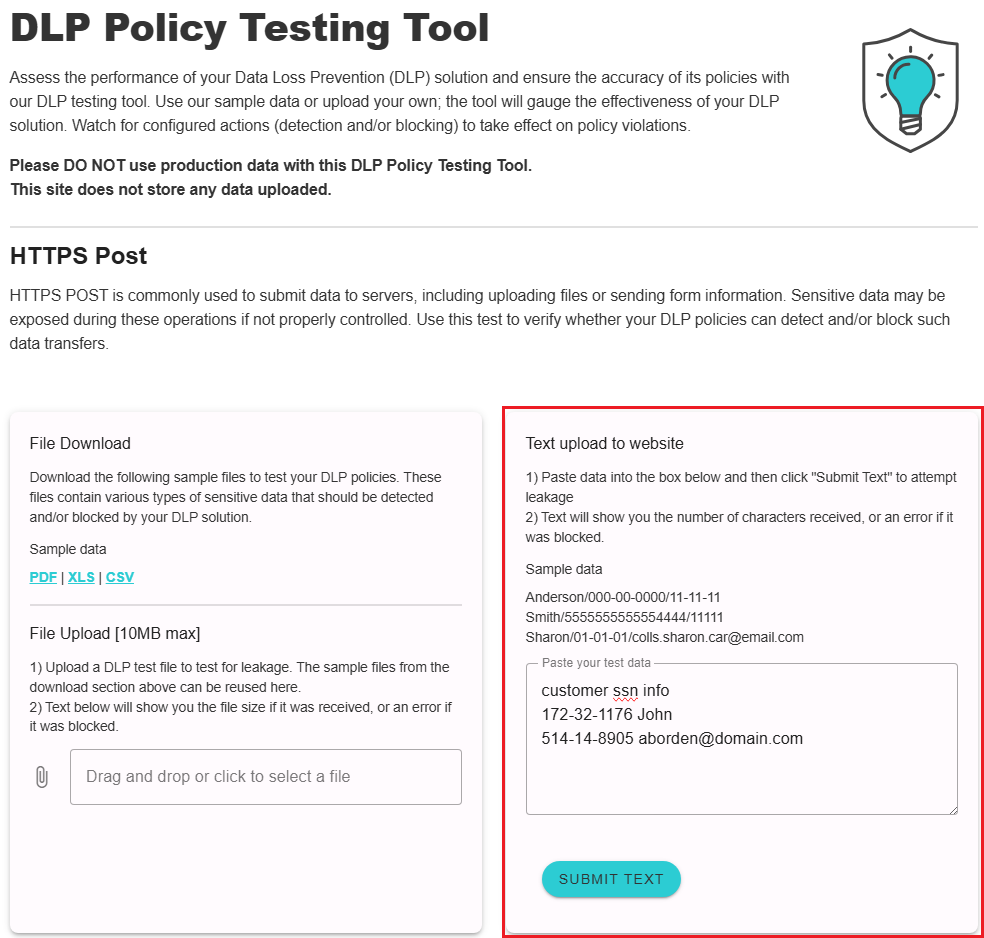Download the CSV sample file
Image resolution: width=984 pixels, height=938 pixels.
pyautogui.click(x=120, y=577)
